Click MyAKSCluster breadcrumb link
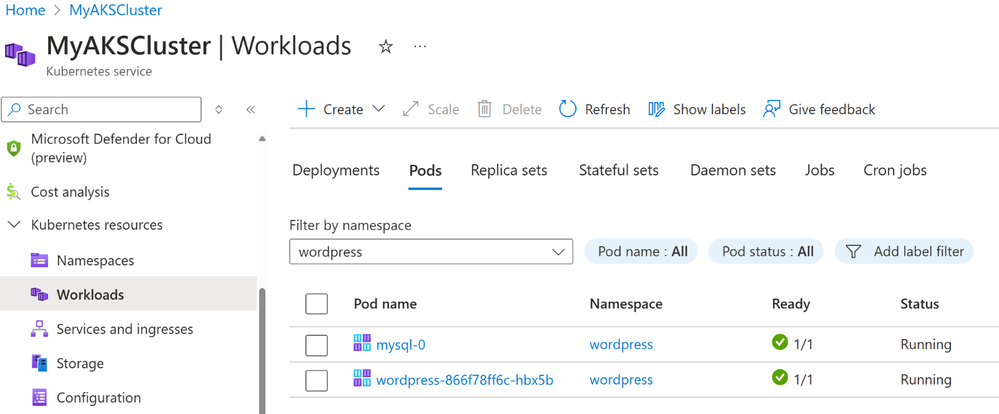The width and height of the screenshot is (999, 414). 115,10
